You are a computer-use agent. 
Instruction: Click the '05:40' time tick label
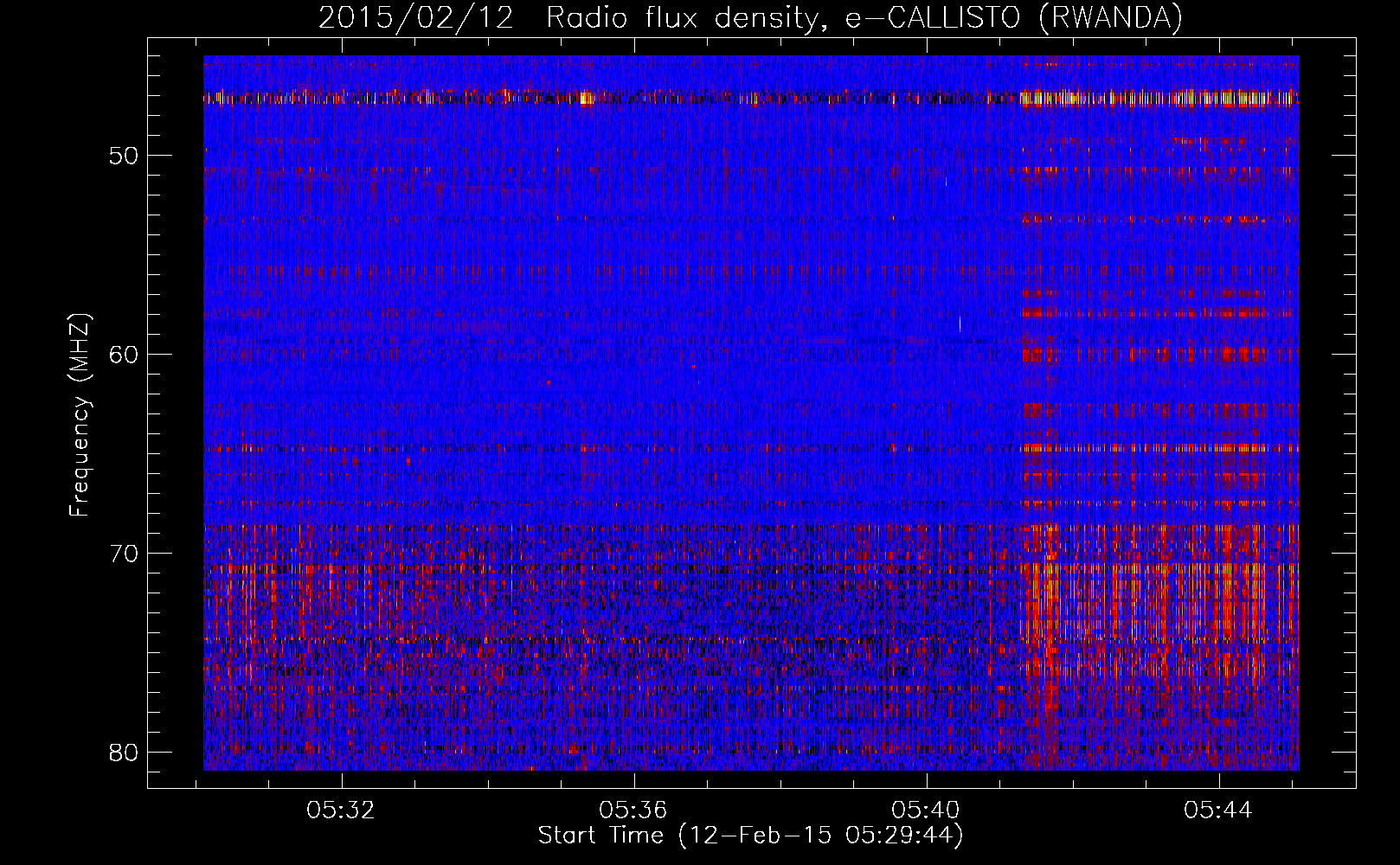926,811
